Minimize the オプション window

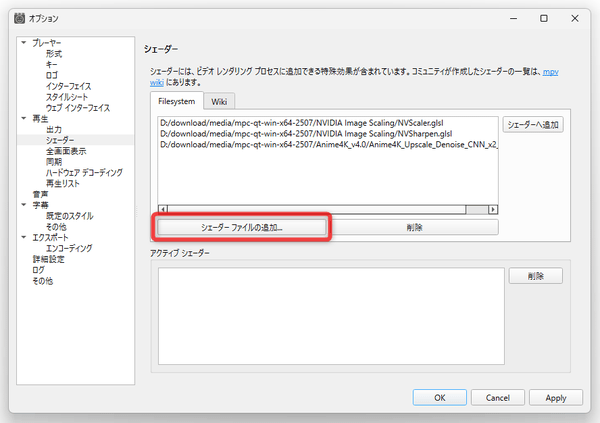click(x=514, y=18)
